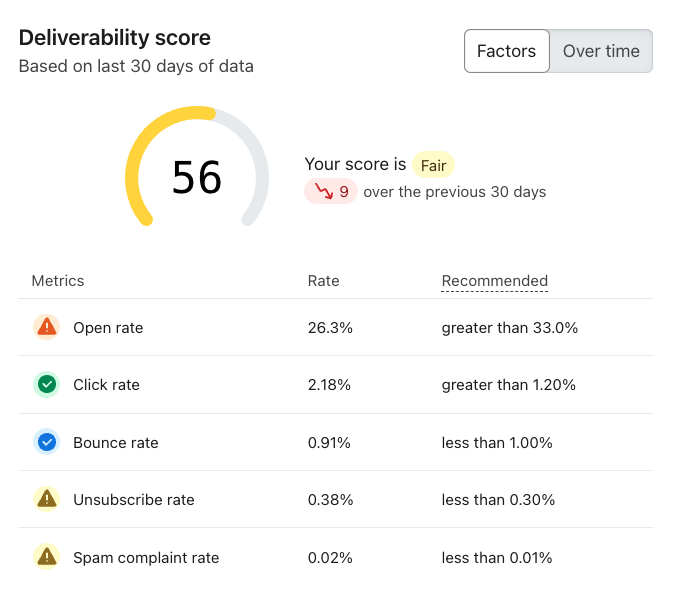This screenshot has width=674, height=603.
Task: Select the Unsubscribe rate metric label
Action: click(134, 500)
